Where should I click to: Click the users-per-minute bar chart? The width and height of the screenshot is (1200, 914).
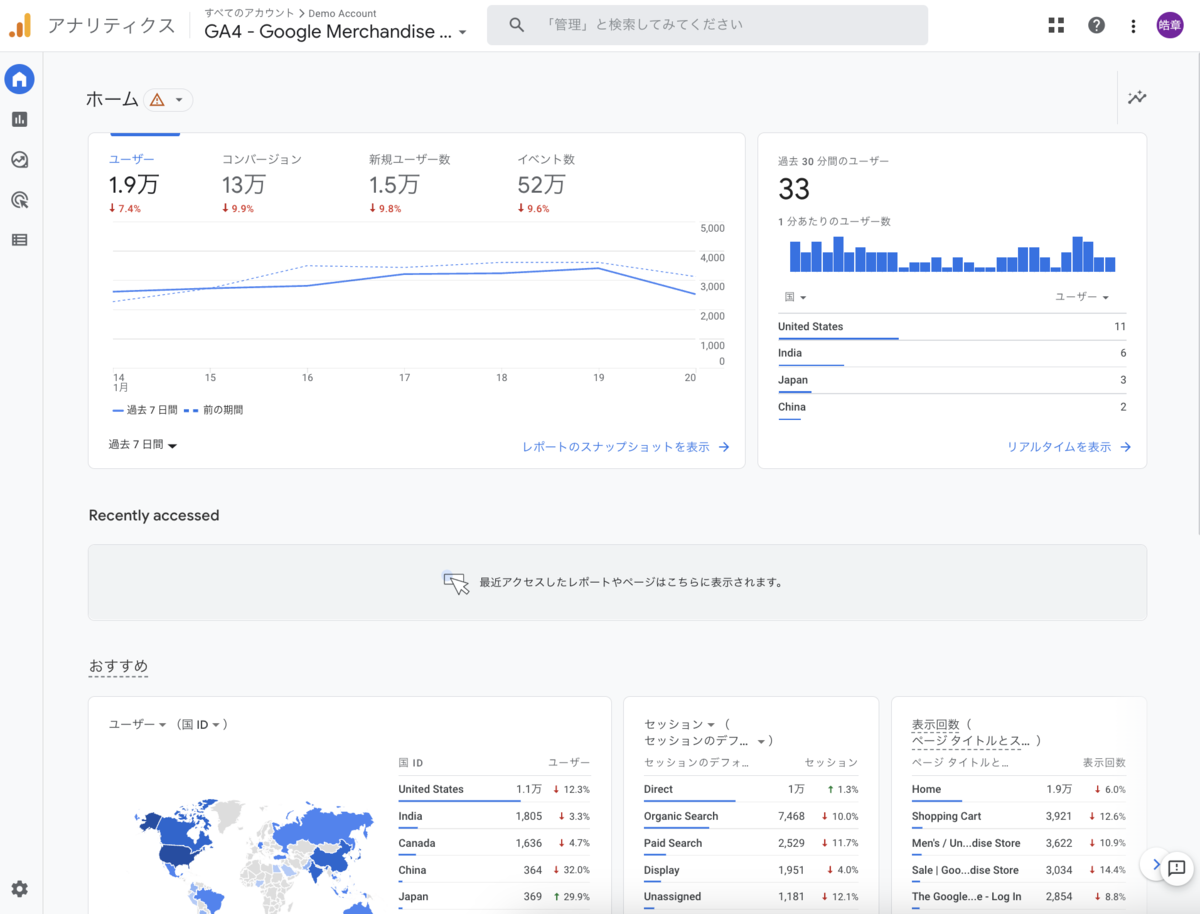pyautogui.click(x=952, y=254)
